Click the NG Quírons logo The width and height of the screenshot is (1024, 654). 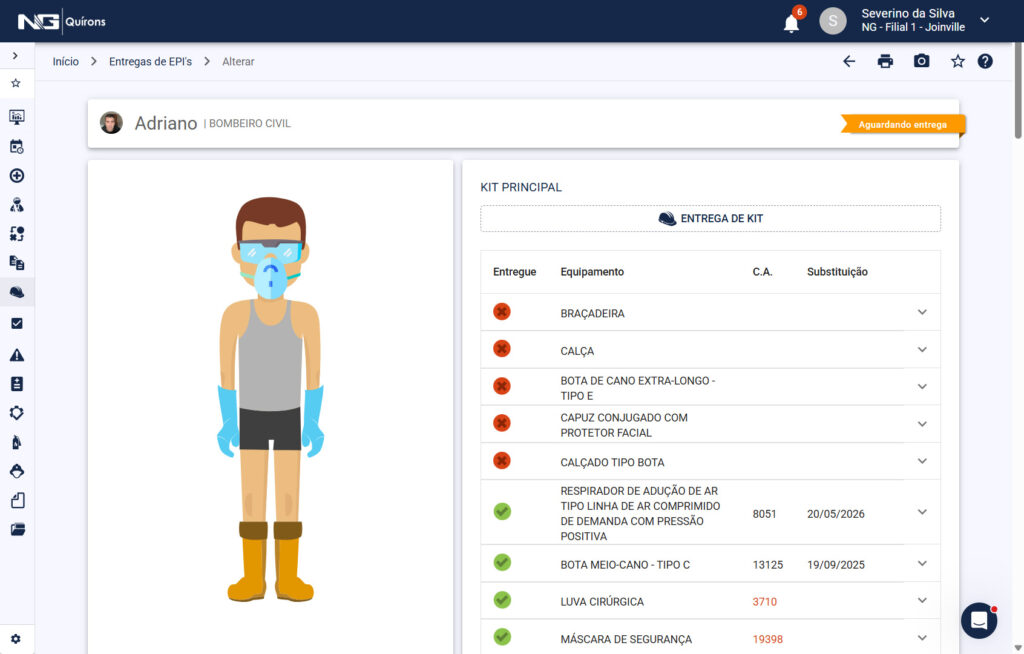[62, 22]
